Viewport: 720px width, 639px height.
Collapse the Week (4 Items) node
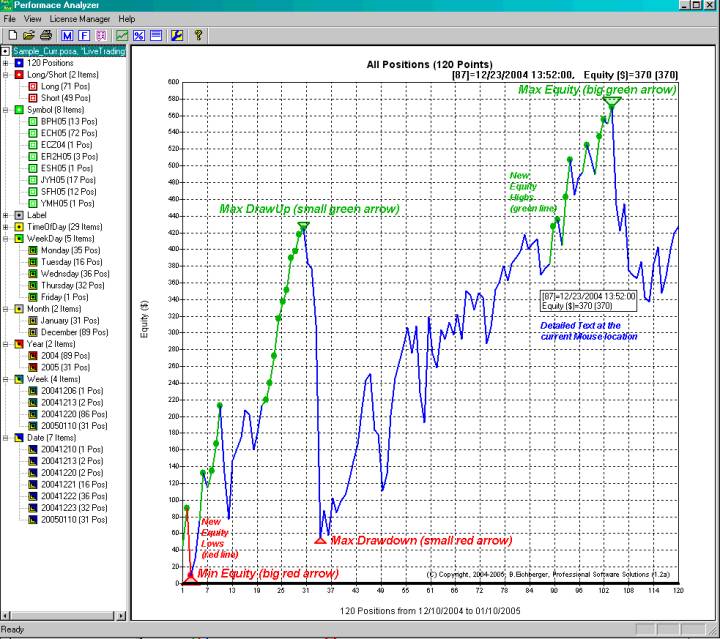6,379
